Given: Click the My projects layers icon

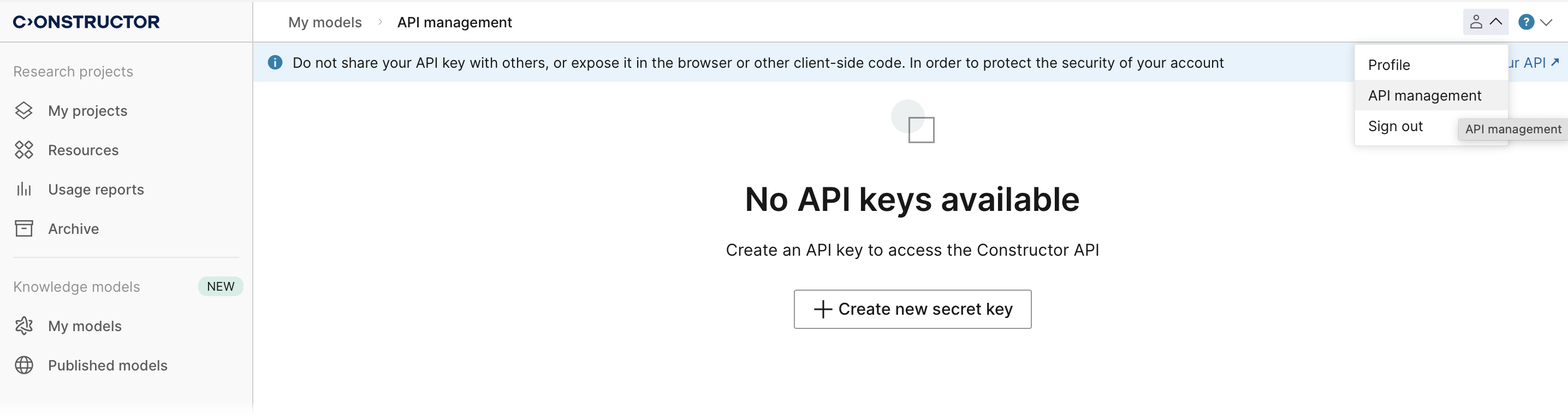Looking at the screenshot, I should 23,110.
